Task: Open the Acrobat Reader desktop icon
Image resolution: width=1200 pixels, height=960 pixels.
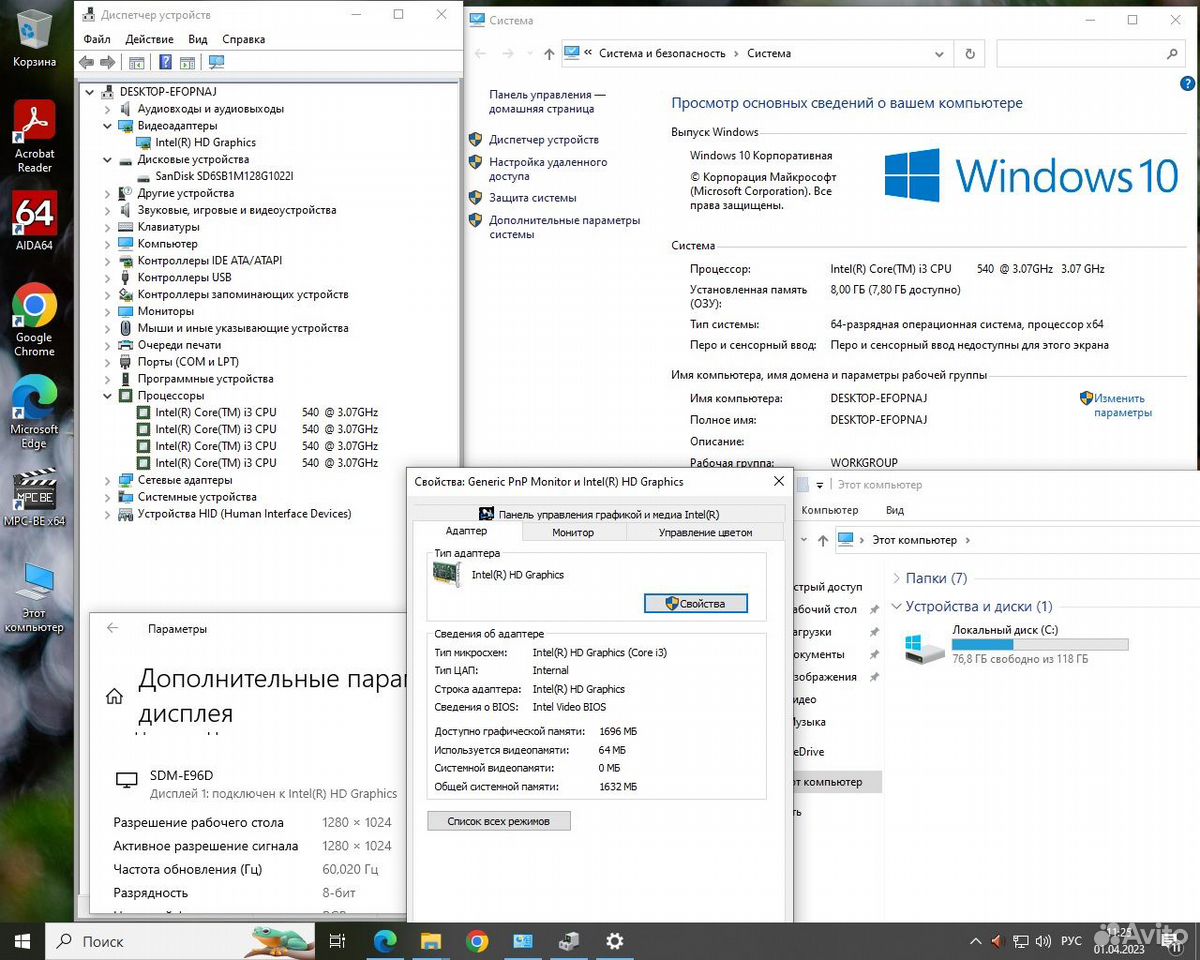Action: (34, 137)
